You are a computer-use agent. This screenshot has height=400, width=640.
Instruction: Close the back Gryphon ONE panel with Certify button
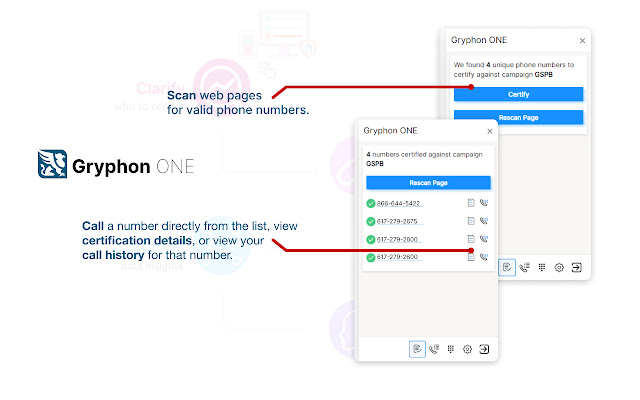(582, 40)
